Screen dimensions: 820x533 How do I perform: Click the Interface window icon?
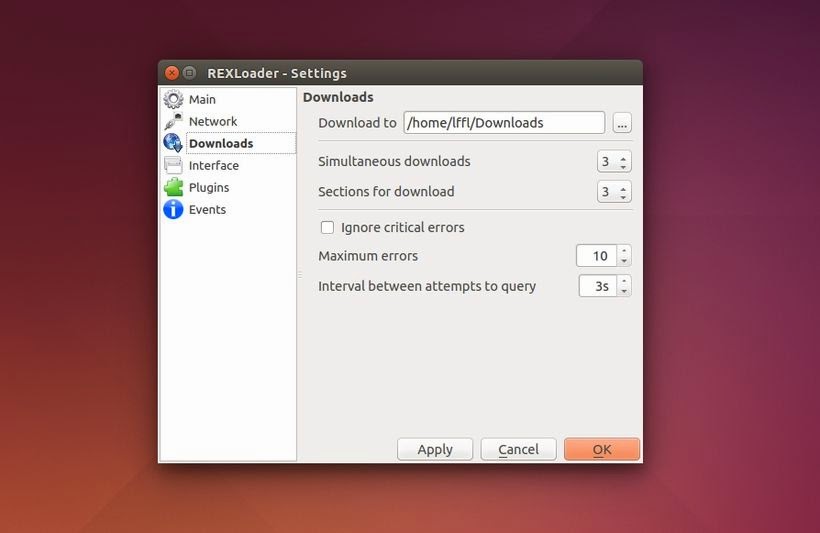pyautogui.click(x=173, y=165)
